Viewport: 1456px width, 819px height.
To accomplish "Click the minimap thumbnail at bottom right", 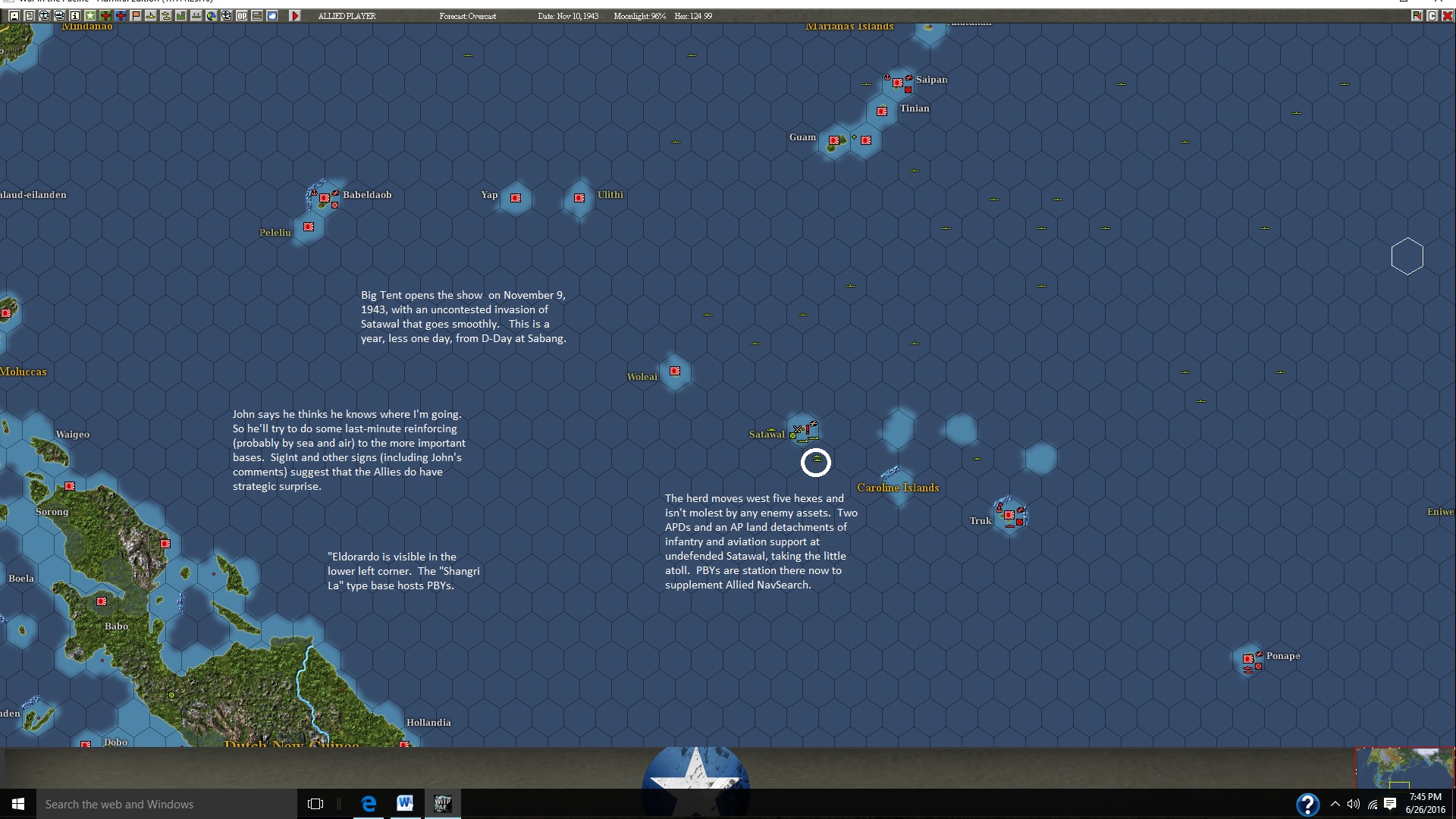I will coord(1404,767).
